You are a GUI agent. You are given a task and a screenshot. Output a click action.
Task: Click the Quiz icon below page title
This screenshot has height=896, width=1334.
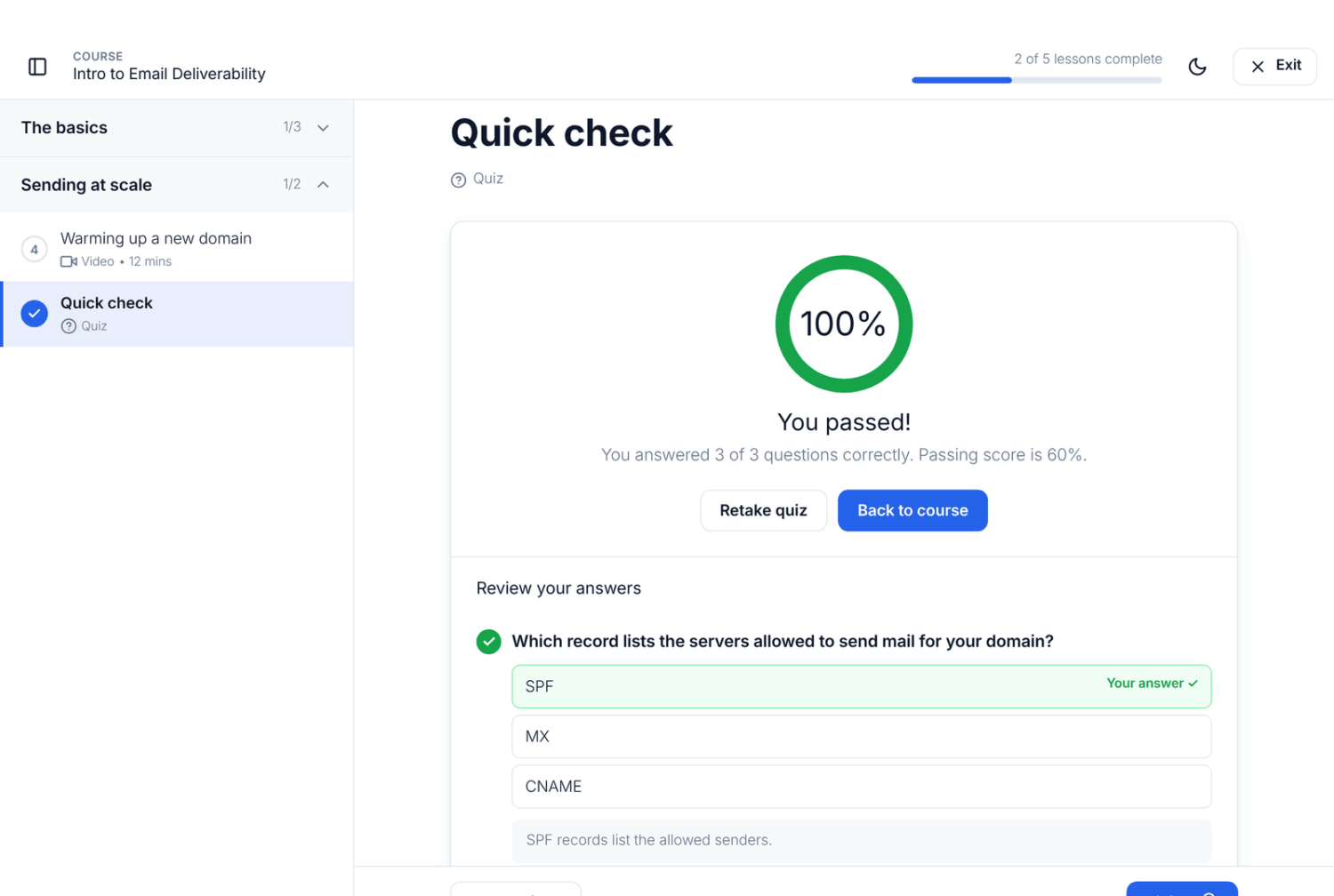pyautogui.click(x=458, y=180)
